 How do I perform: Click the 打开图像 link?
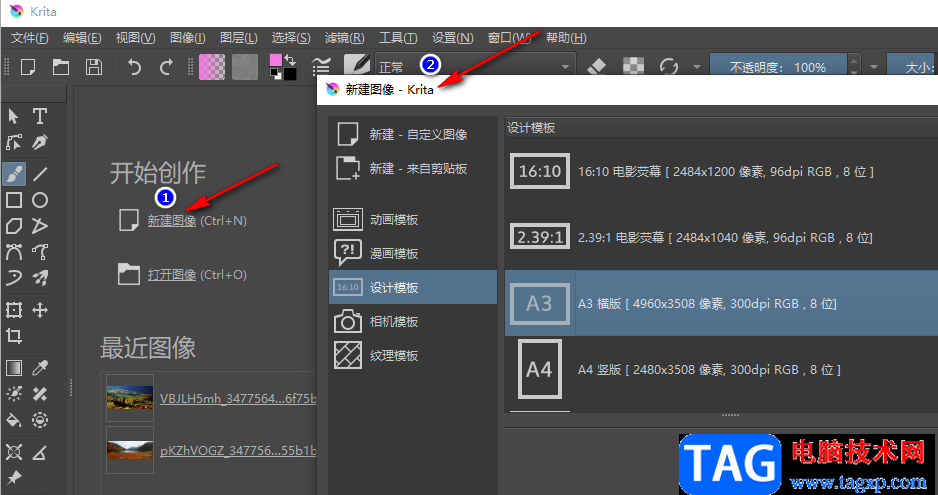tap(172, 275)
